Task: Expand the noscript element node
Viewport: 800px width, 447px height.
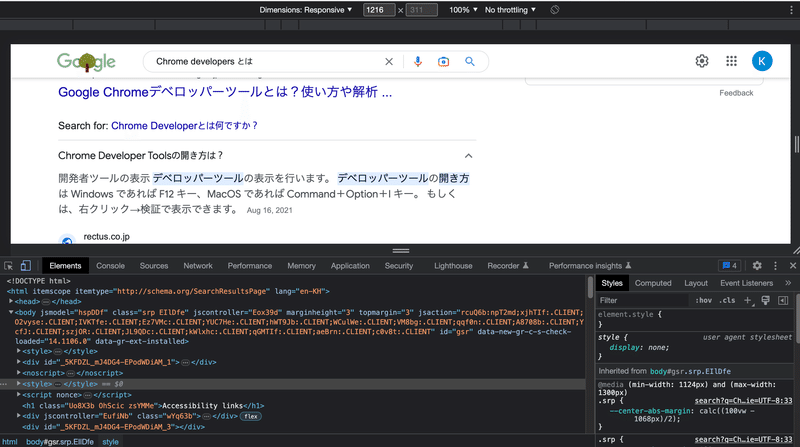Action: coord(19,373)
